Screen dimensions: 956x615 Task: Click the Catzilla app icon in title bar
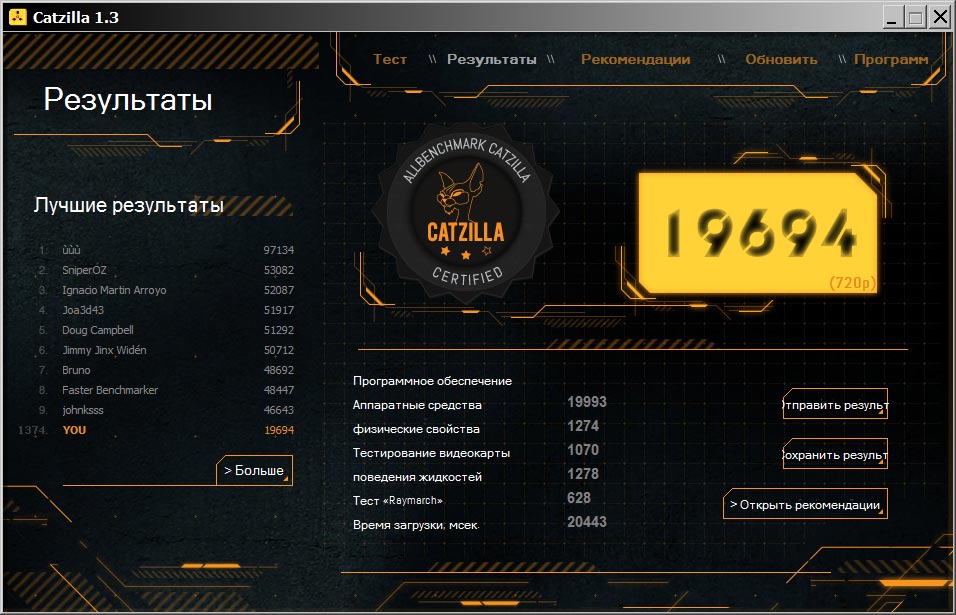coord(17,17)
